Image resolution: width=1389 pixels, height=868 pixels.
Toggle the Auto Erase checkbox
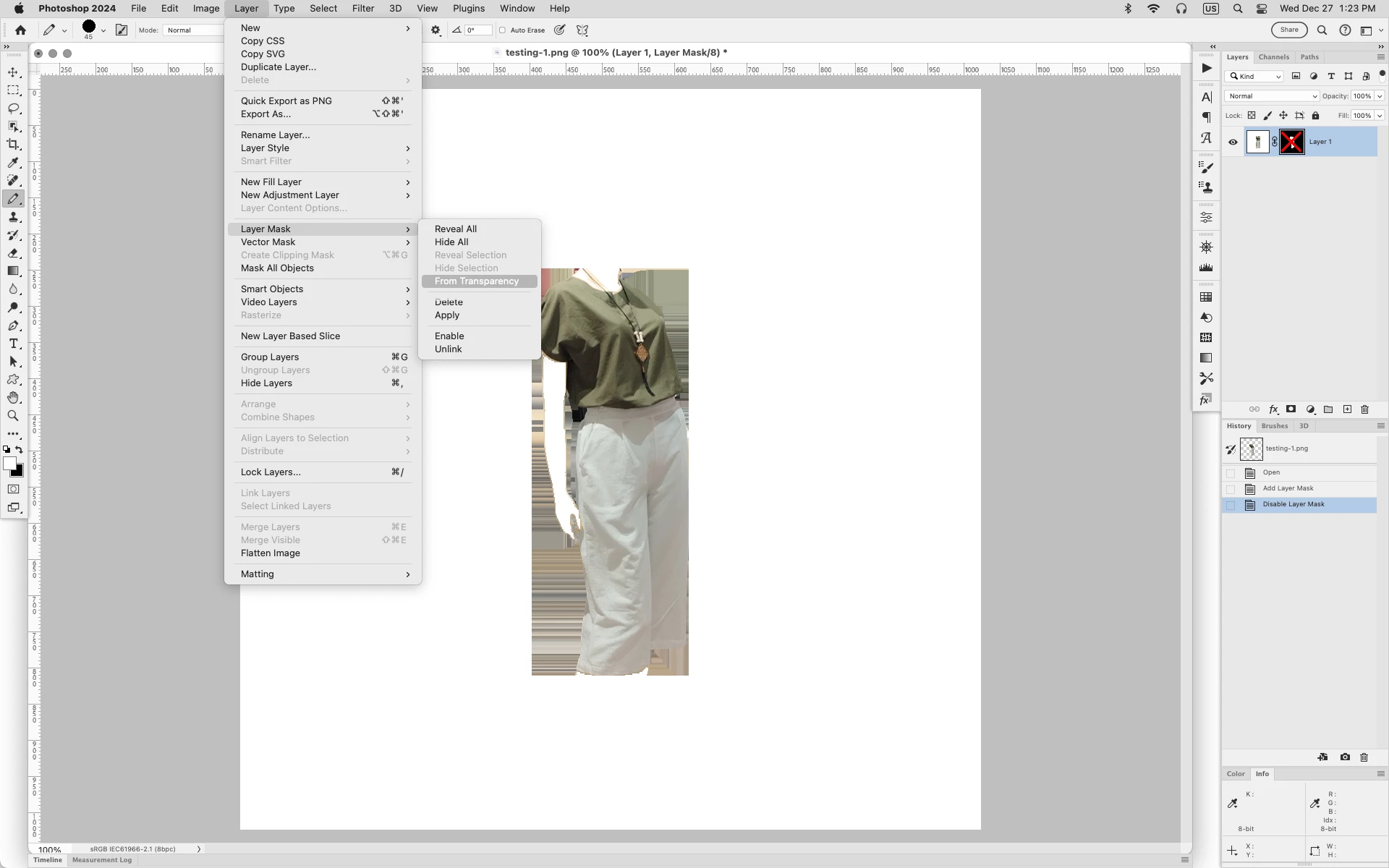503,30
